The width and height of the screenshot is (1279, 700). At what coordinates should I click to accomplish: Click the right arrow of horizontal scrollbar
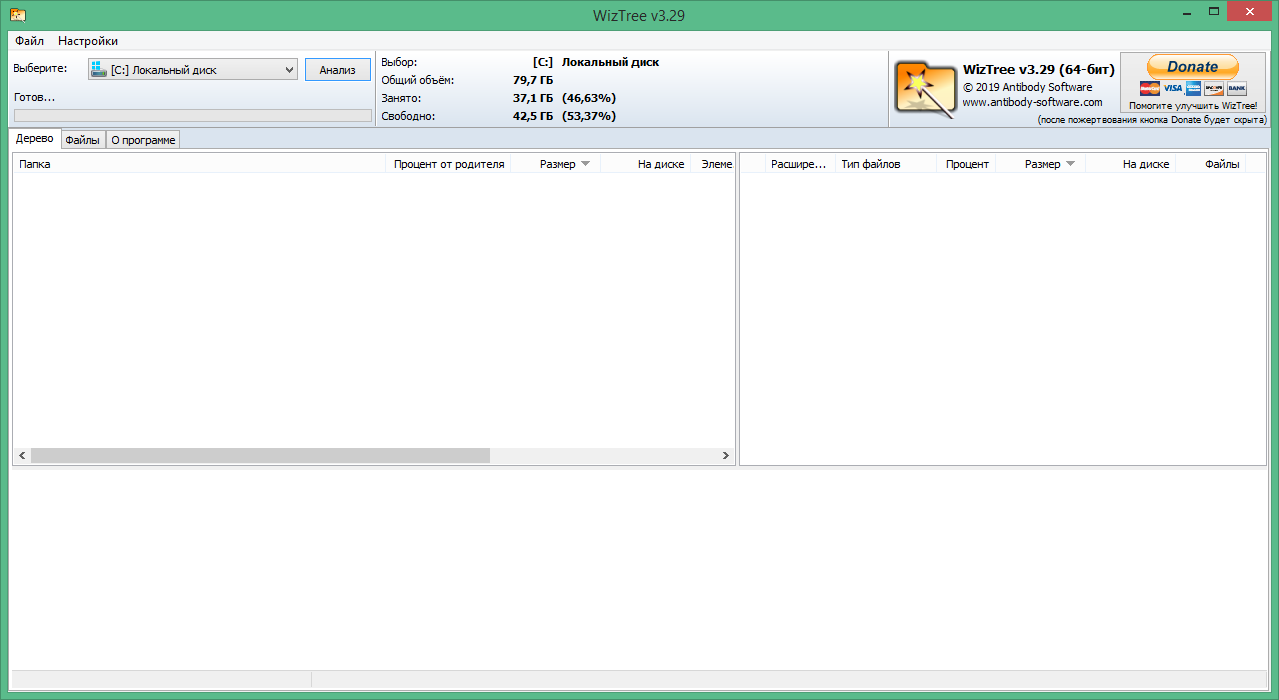[x=726, y=455]
